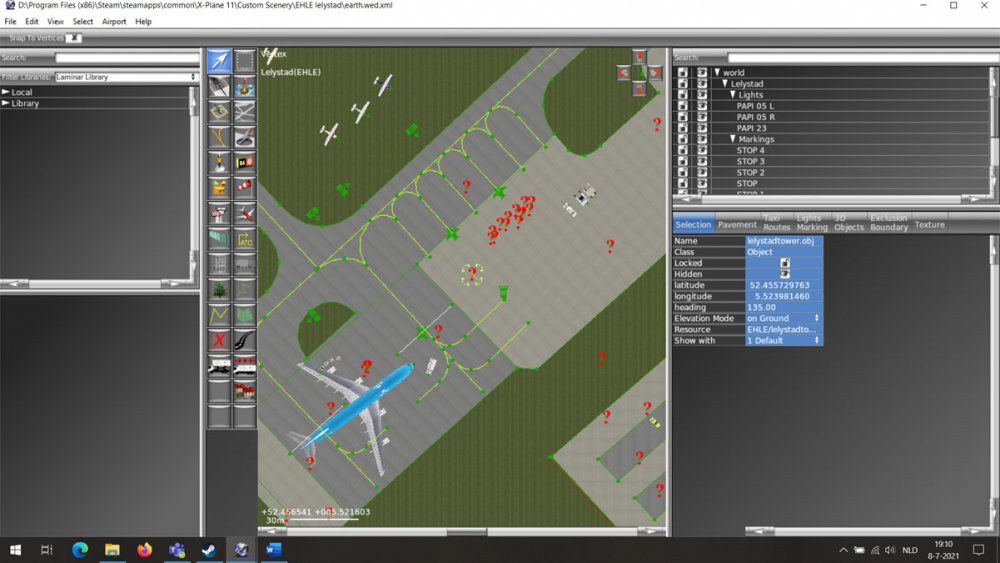Viewport: 1000px width, 563px height.
Task: Click the Steam icon in taskbar
Action: (x=208, y=549)
